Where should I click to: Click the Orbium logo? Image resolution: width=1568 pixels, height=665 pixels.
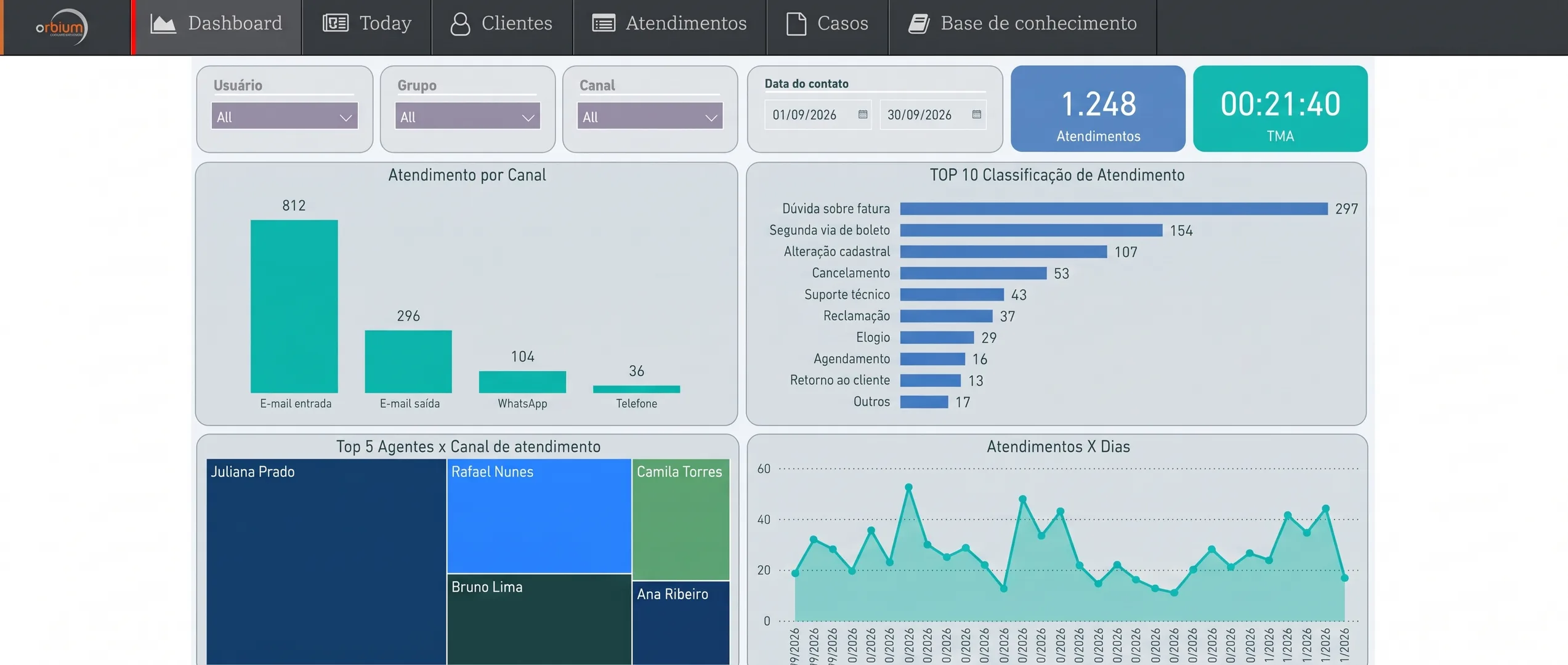tap(62, 26)
